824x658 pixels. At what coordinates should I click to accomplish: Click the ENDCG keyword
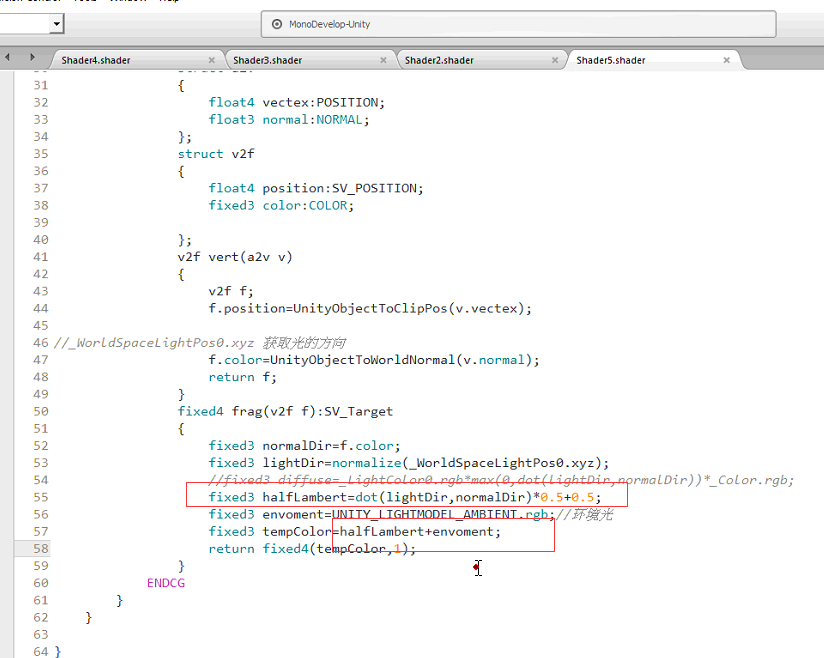[x=166, y=583]
